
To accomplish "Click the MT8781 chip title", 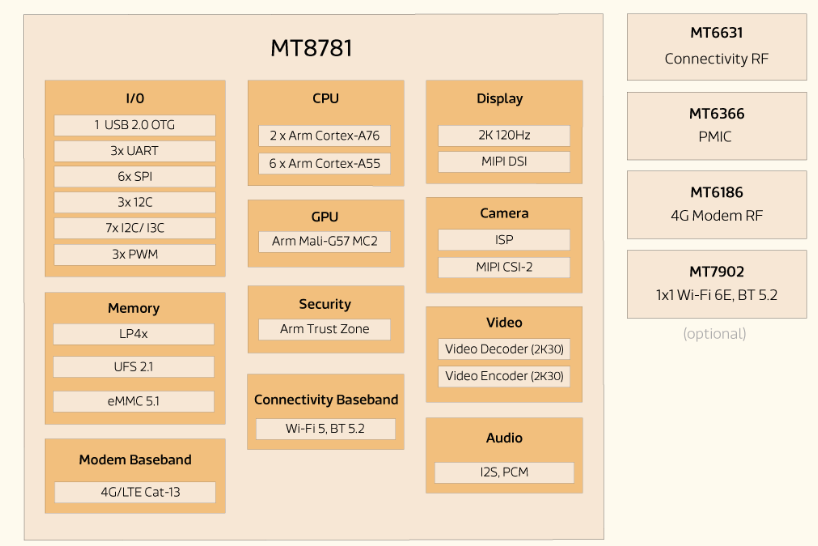I will 311,48.
